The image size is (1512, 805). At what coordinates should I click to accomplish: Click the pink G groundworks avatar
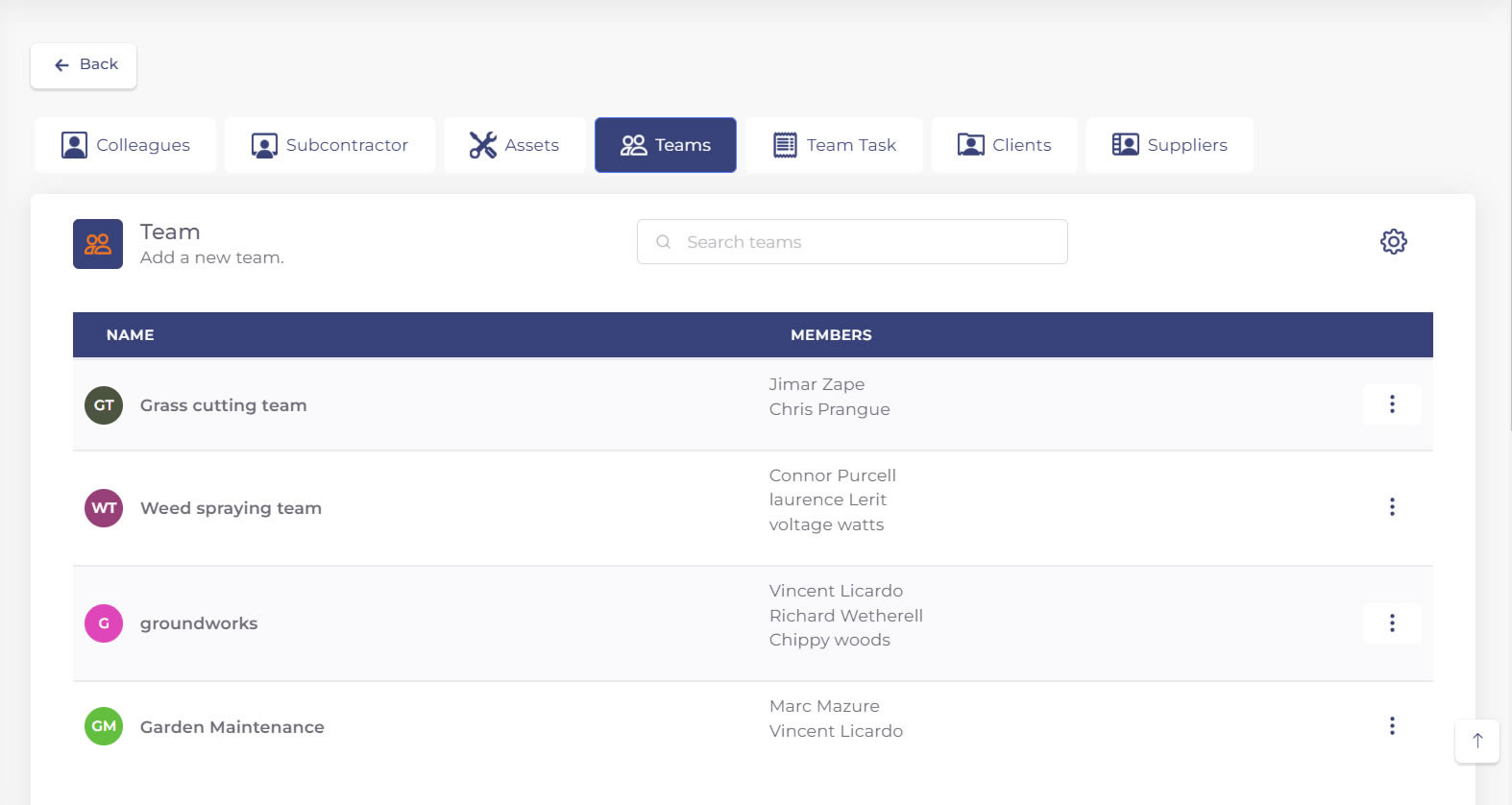[x=104, y=623]
